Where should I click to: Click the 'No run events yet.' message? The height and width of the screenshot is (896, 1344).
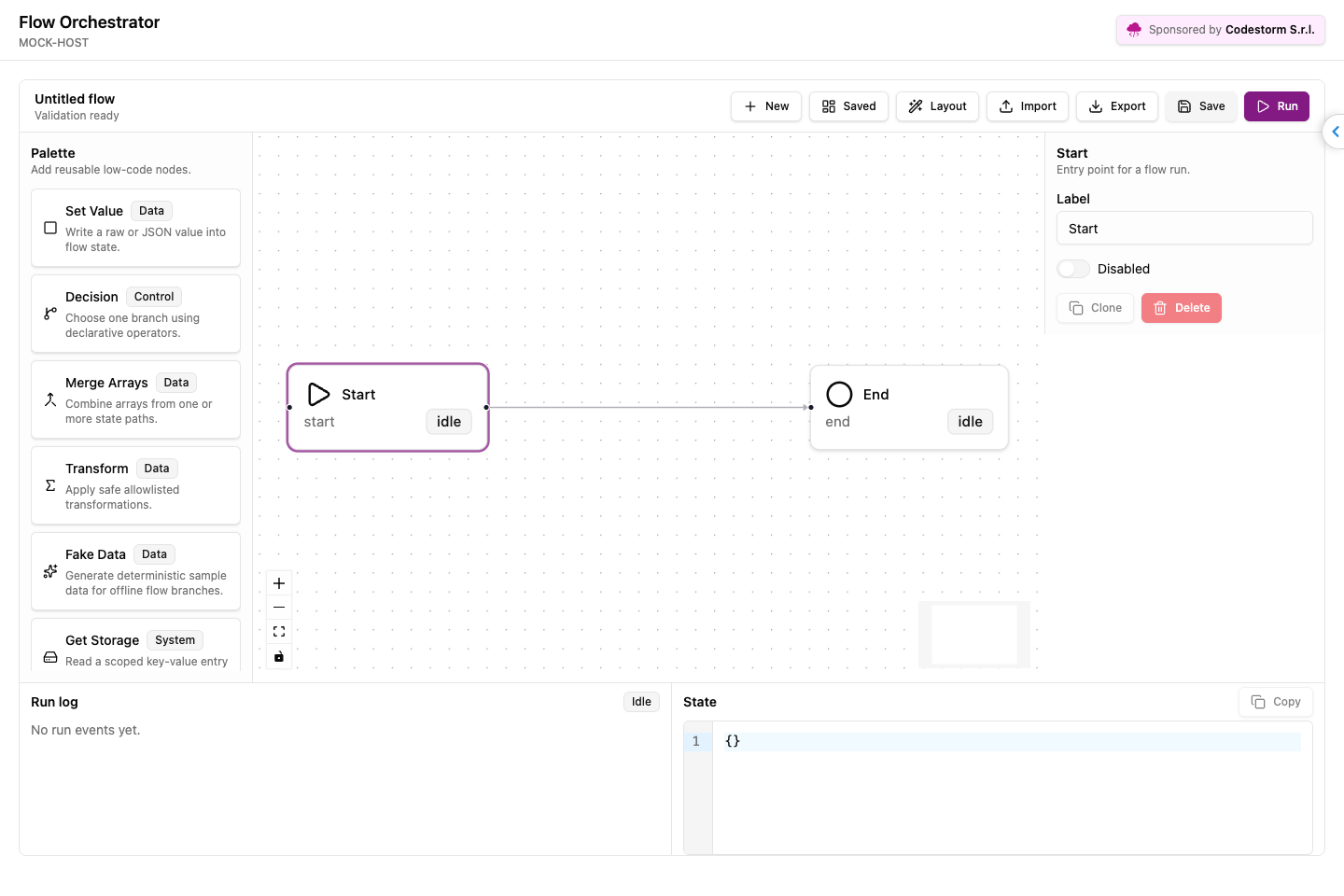[86, 730]
